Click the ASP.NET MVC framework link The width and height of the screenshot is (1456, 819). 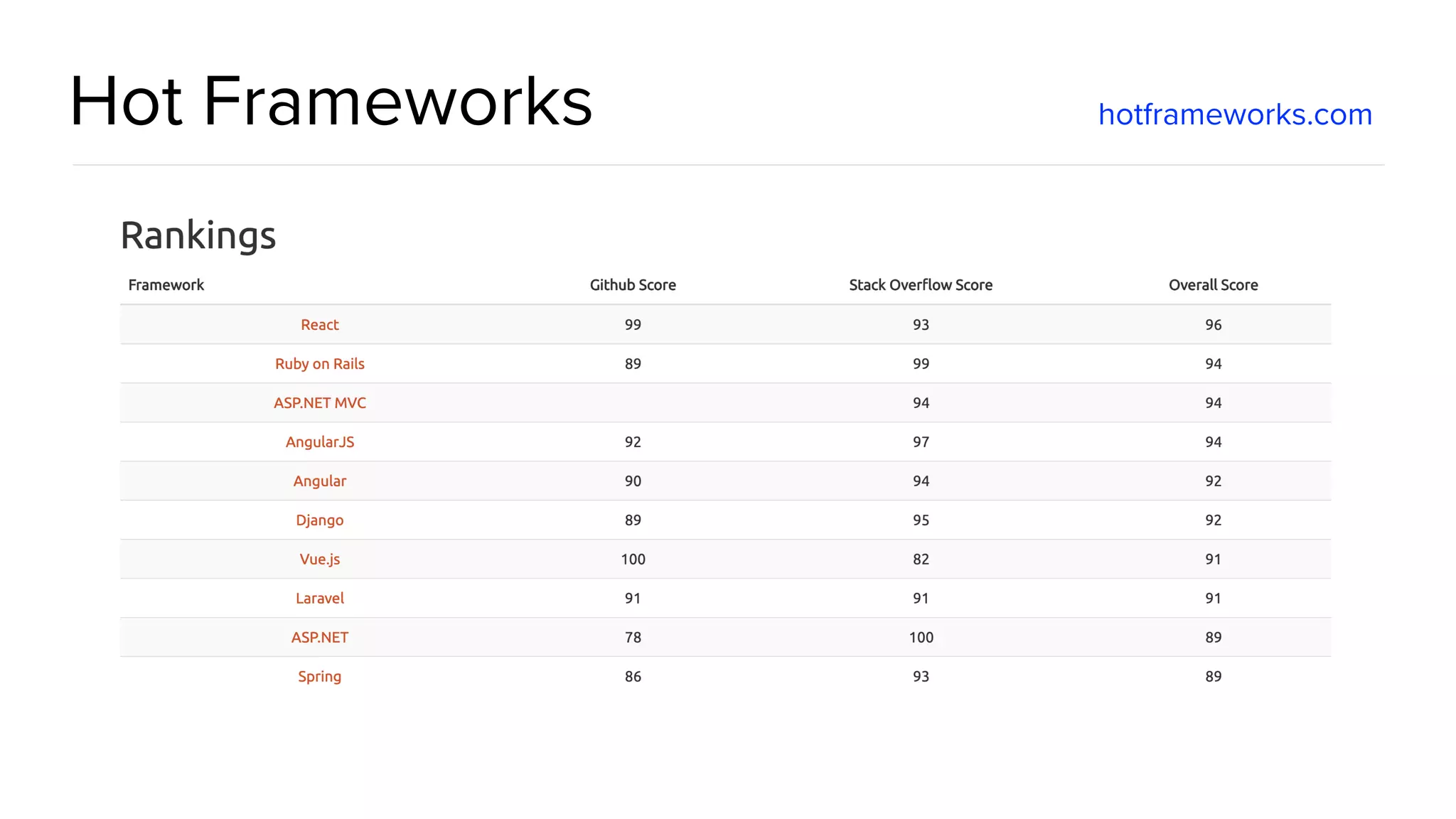pos(319,403)
